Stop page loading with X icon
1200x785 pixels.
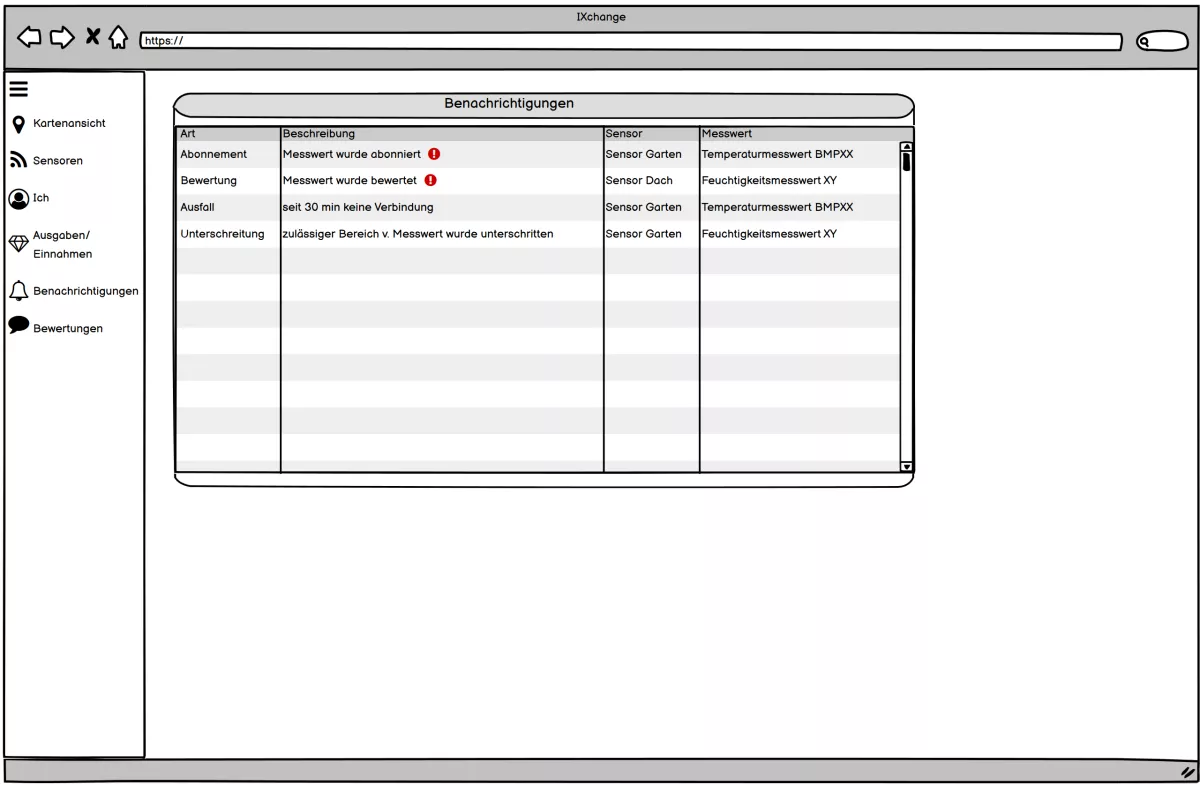pos(92,38)
